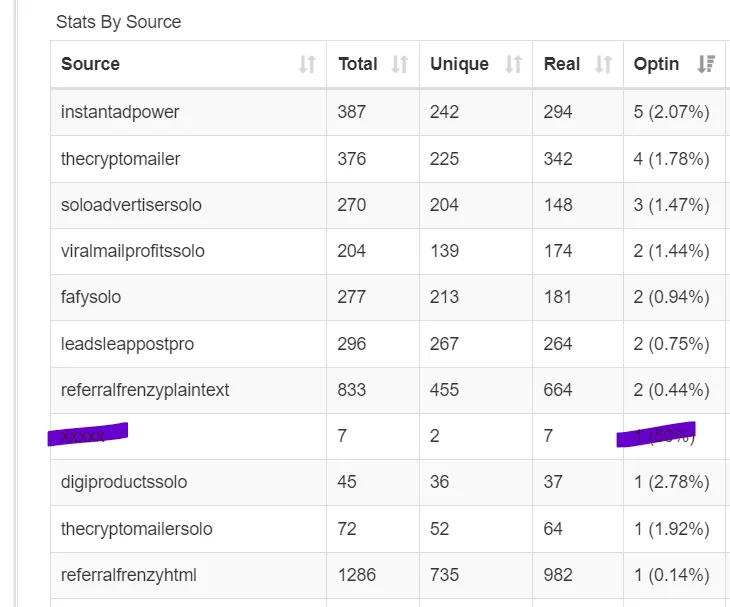Click the referralfrenzyplaintext source name

[145, 390]
